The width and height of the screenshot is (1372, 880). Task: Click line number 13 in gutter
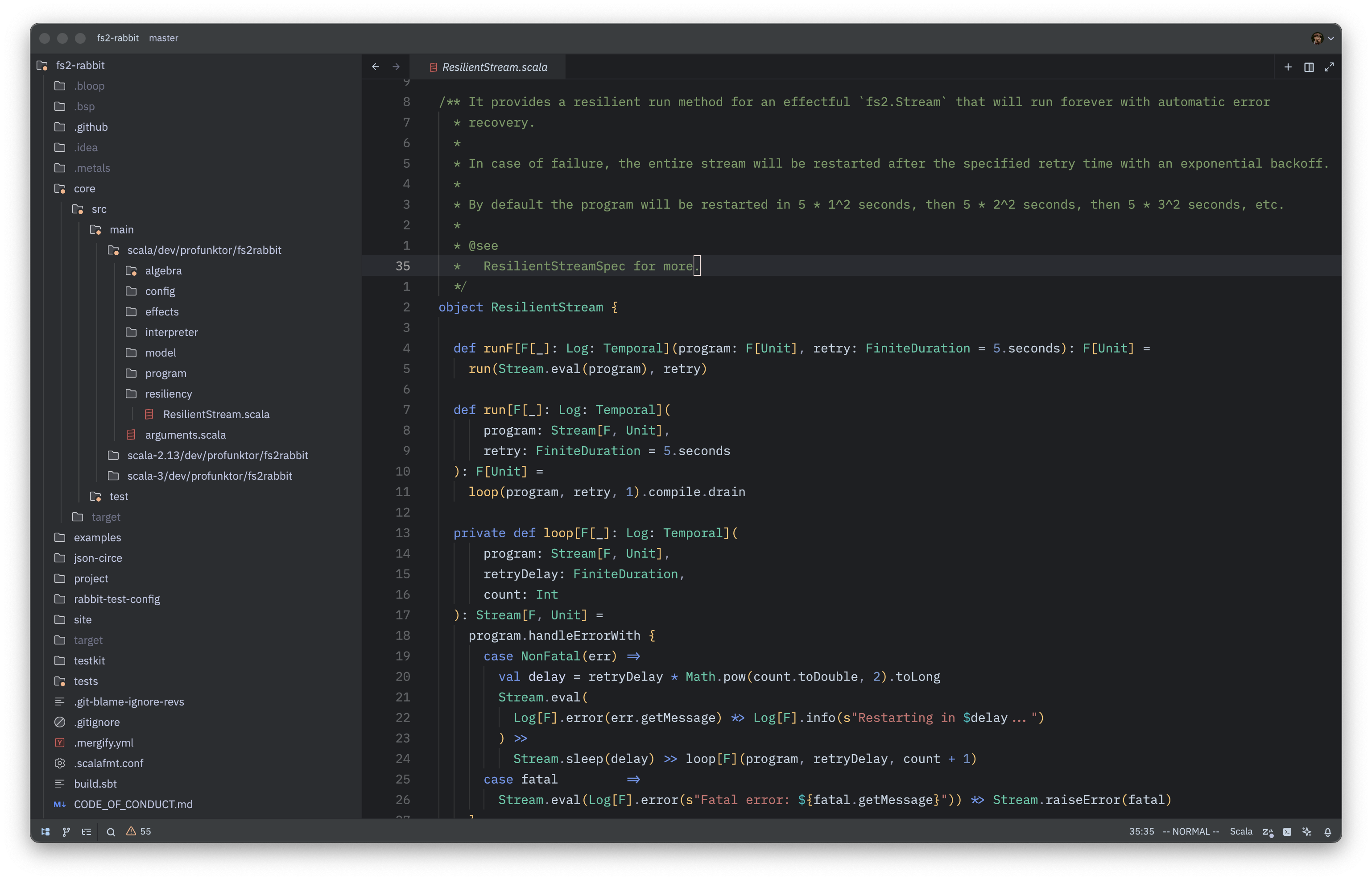click(403, 533)
